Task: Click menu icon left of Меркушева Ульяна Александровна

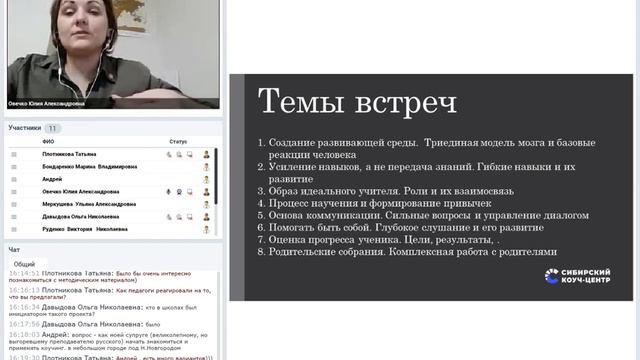Action: pos(14,204)
